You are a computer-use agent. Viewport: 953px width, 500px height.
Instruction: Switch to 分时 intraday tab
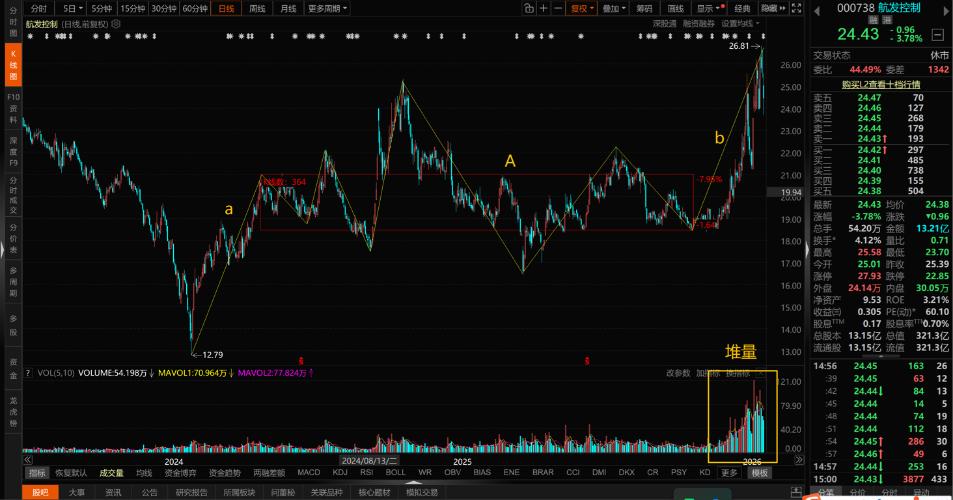38,9
